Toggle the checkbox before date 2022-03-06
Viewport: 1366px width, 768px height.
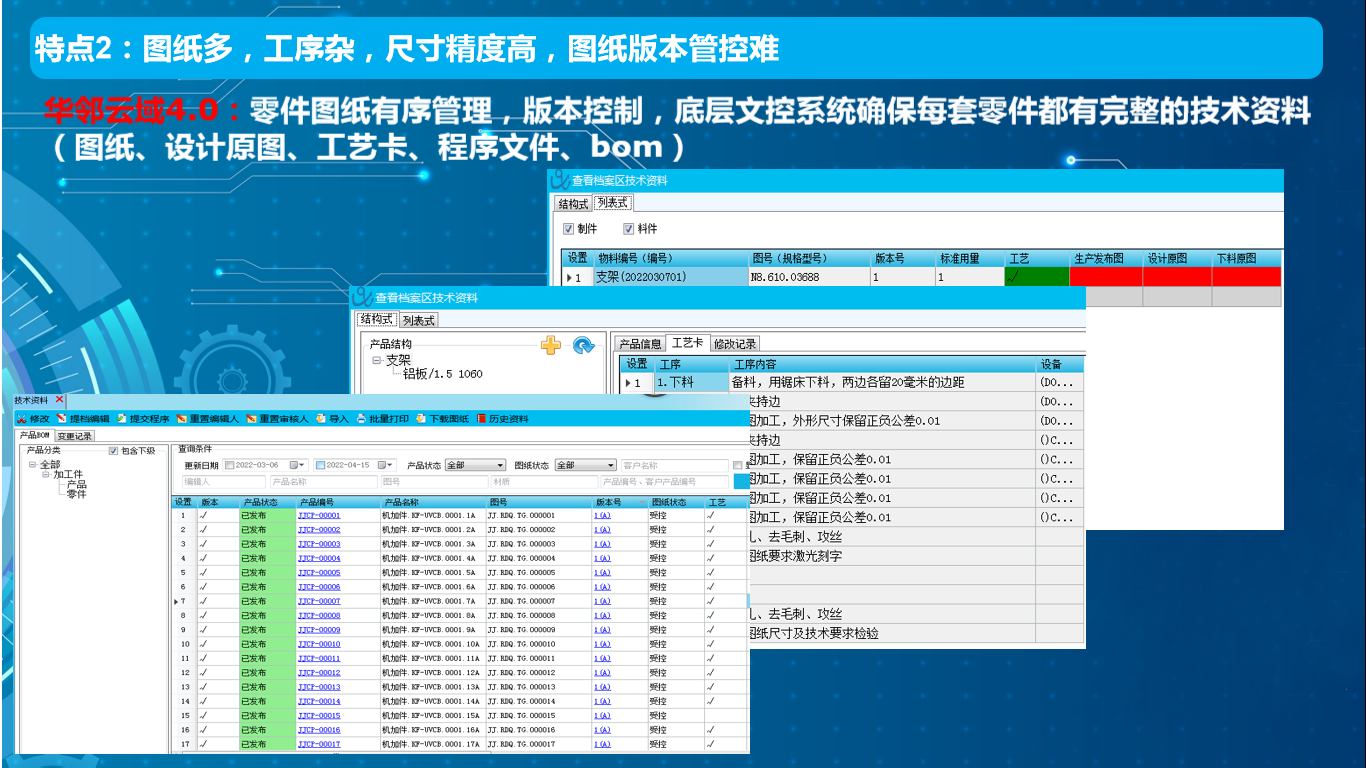coord(230,465)
